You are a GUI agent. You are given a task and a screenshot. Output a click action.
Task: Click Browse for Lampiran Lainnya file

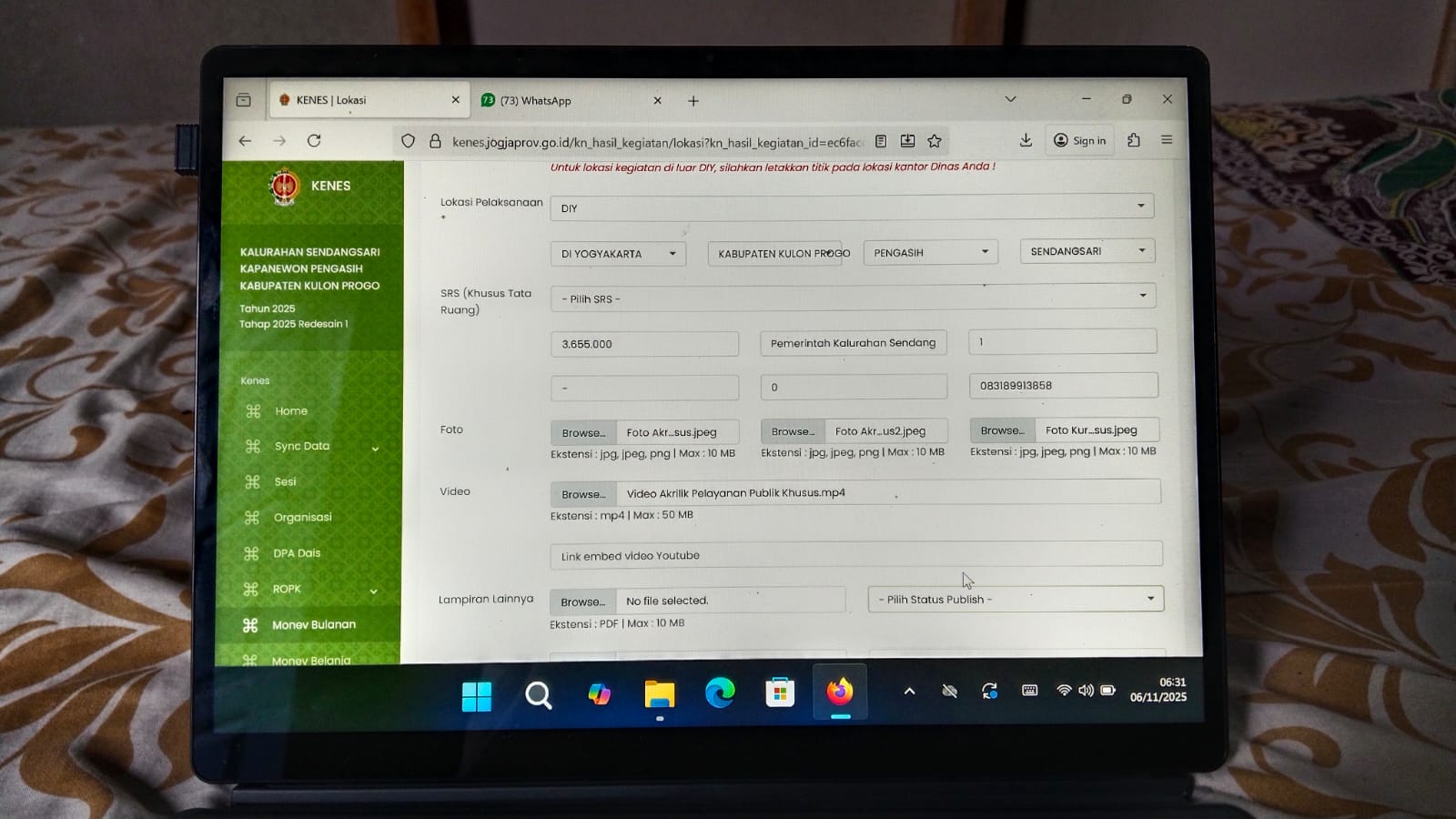(x=582, y=602)
